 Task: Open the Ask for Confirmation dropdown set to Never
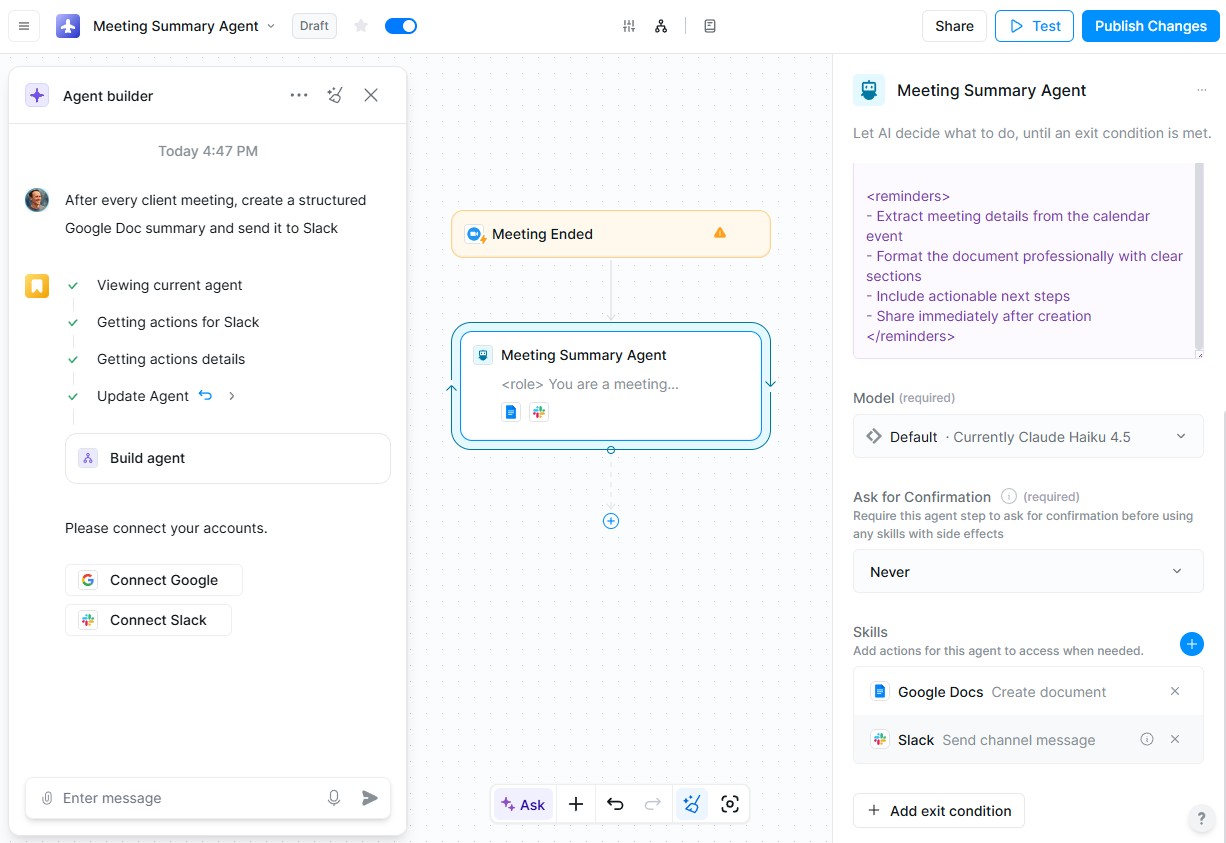(1028, 571)
